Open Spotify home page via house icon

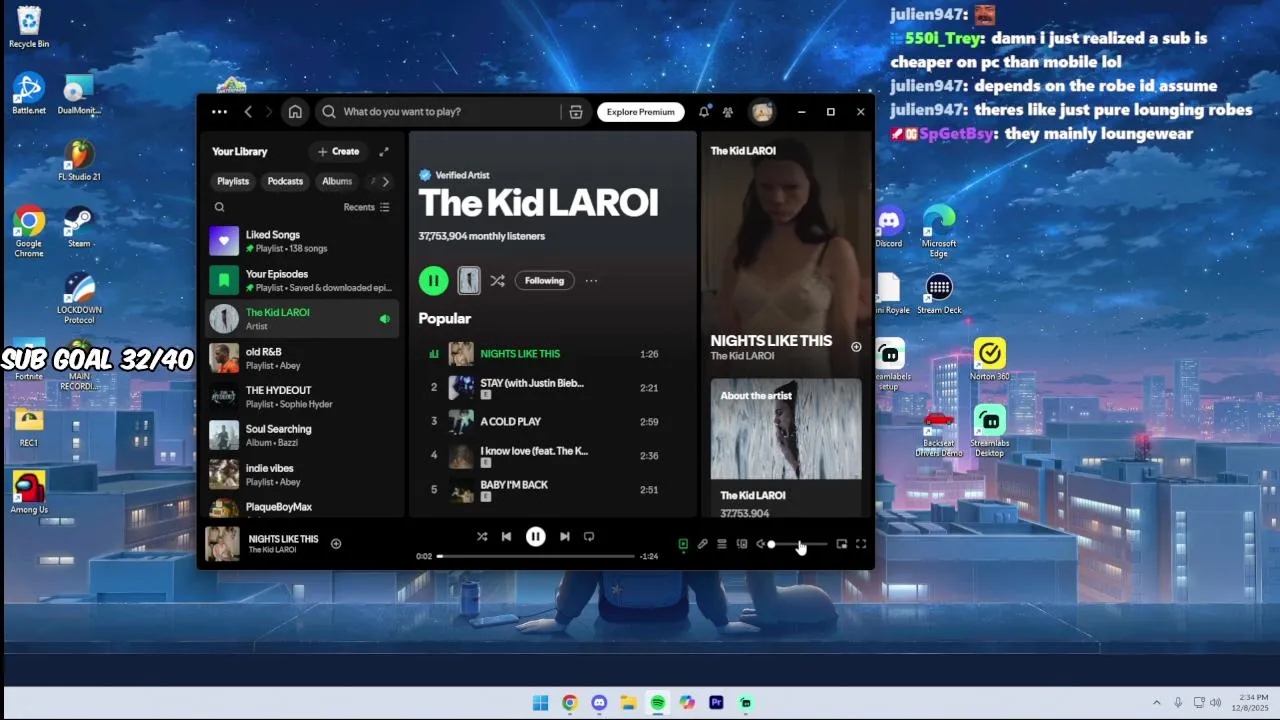point(295,112)
